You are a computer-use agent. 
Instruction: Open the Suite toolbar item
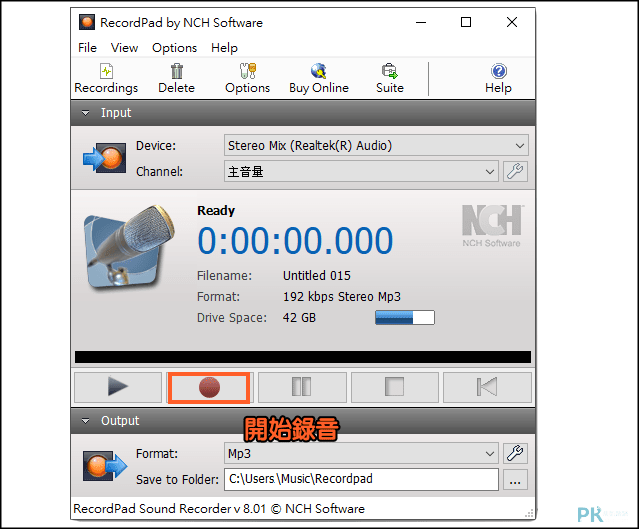click(x=390, y=79)
